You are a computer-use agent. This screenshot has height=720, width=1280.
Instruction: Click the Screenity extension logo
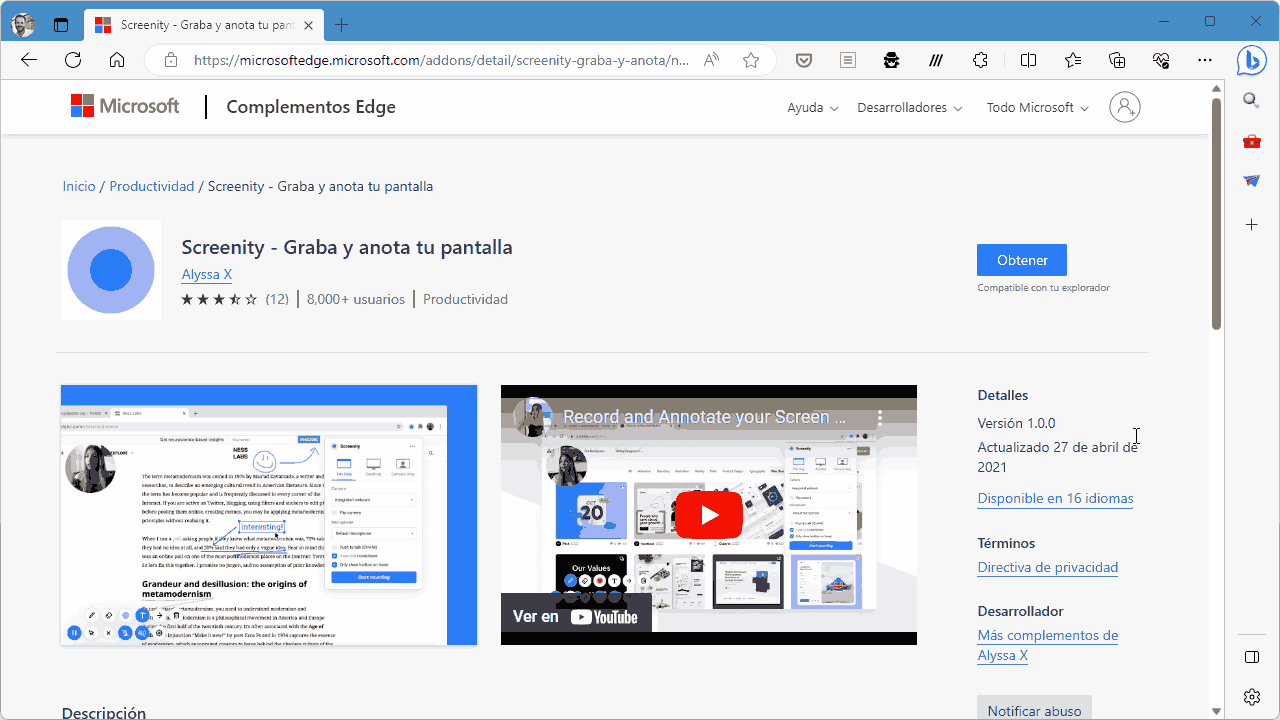click(x=111, y=270)
